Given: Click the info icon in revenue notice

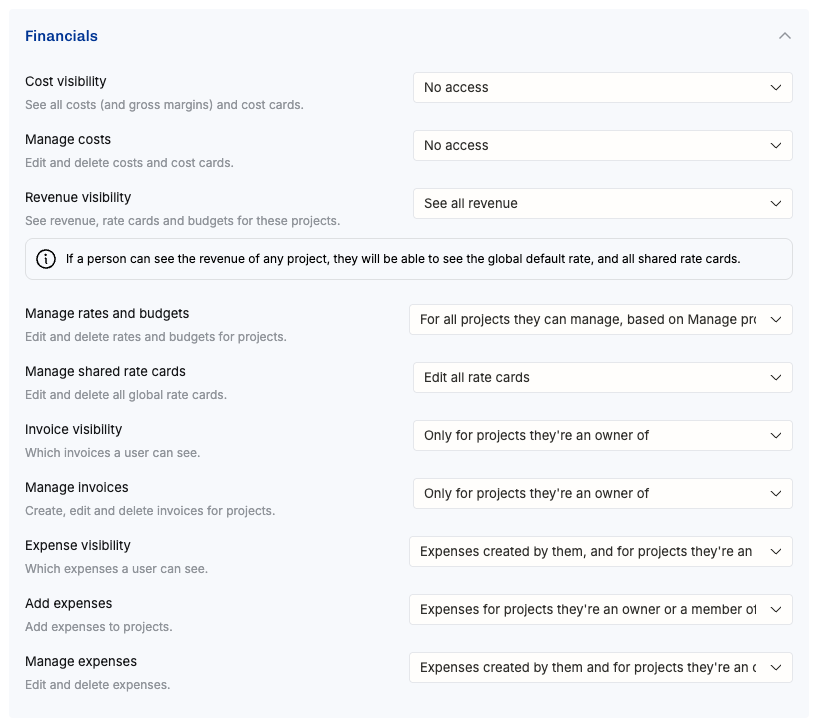Looking at the screenshot, I should [46, 259].
